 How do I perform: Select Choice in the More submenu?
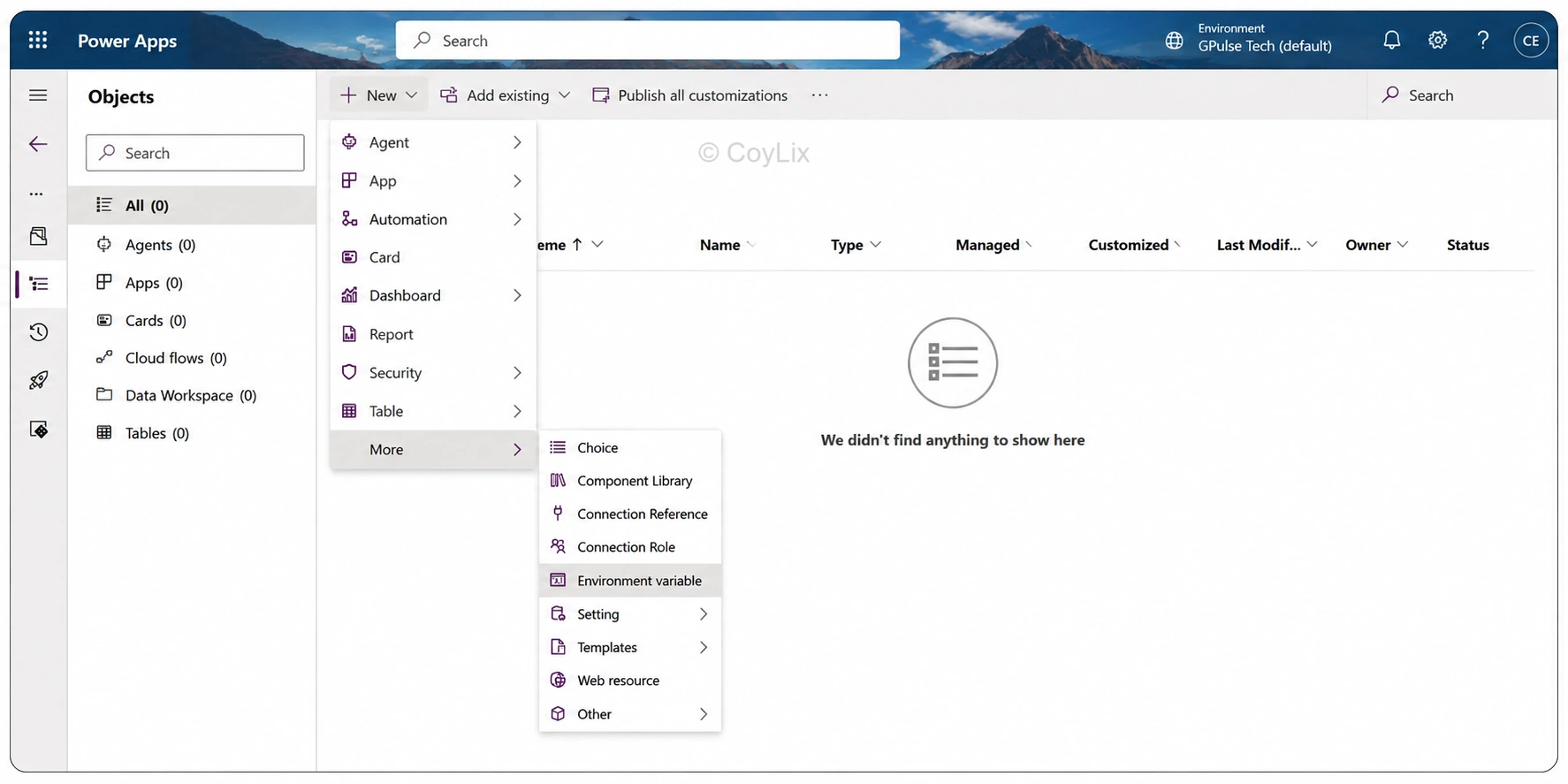(630, 448)
